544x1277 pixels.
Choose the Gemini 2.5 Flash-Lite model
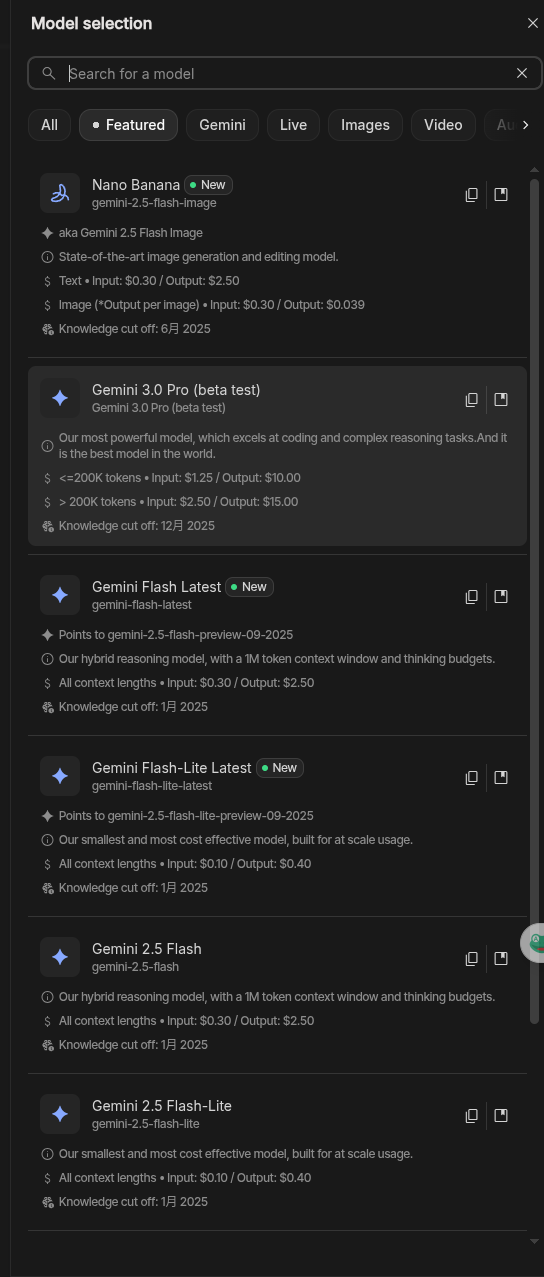click(277, 1153)
